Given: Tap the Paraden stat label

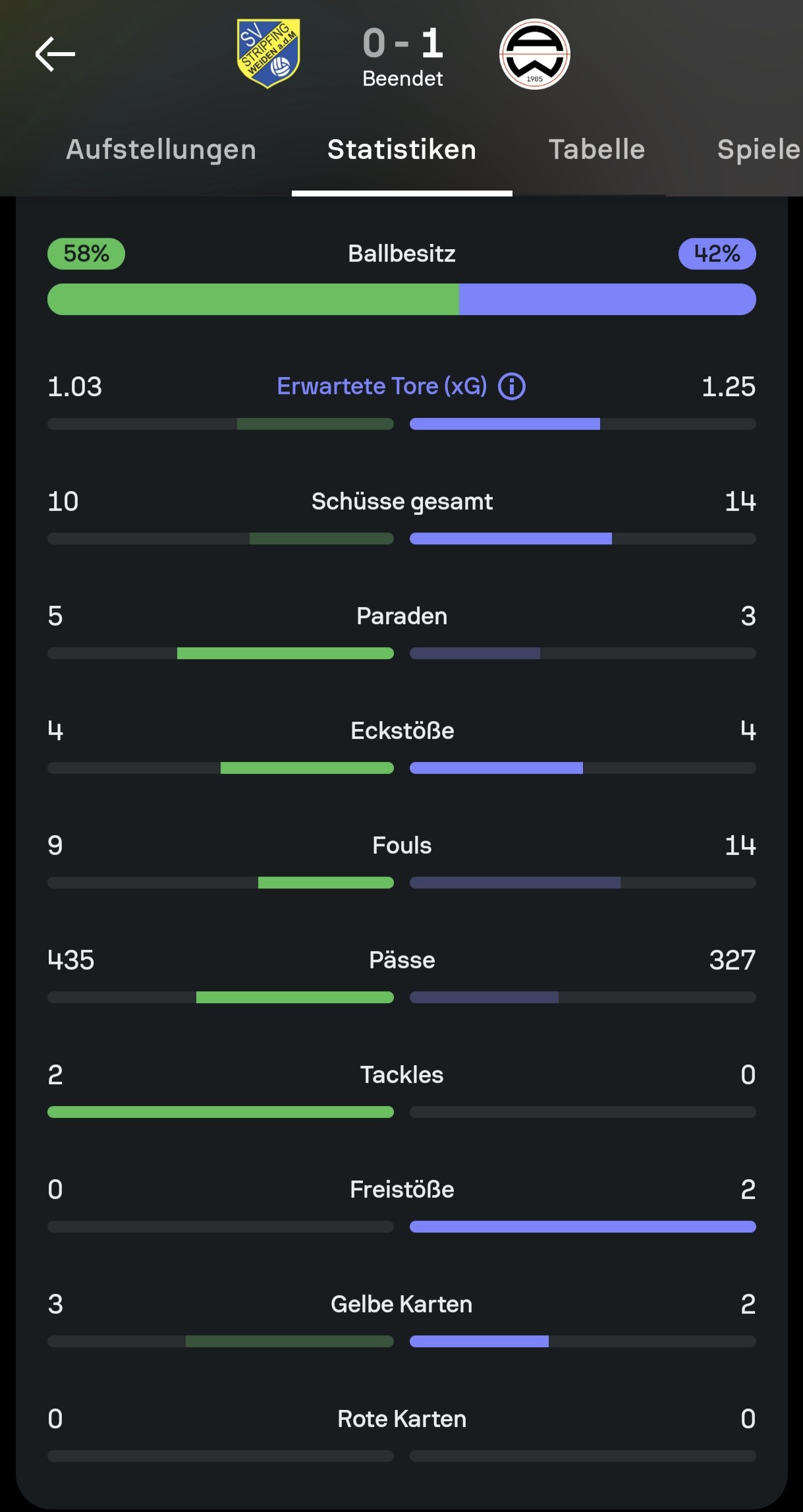Looking at the screenshot, I should [402, 616].
